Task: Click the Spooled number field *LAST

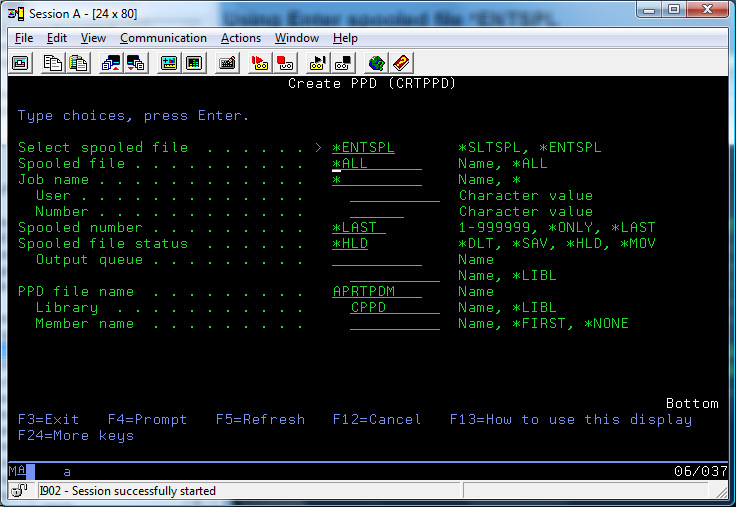Action: (359, 228)
